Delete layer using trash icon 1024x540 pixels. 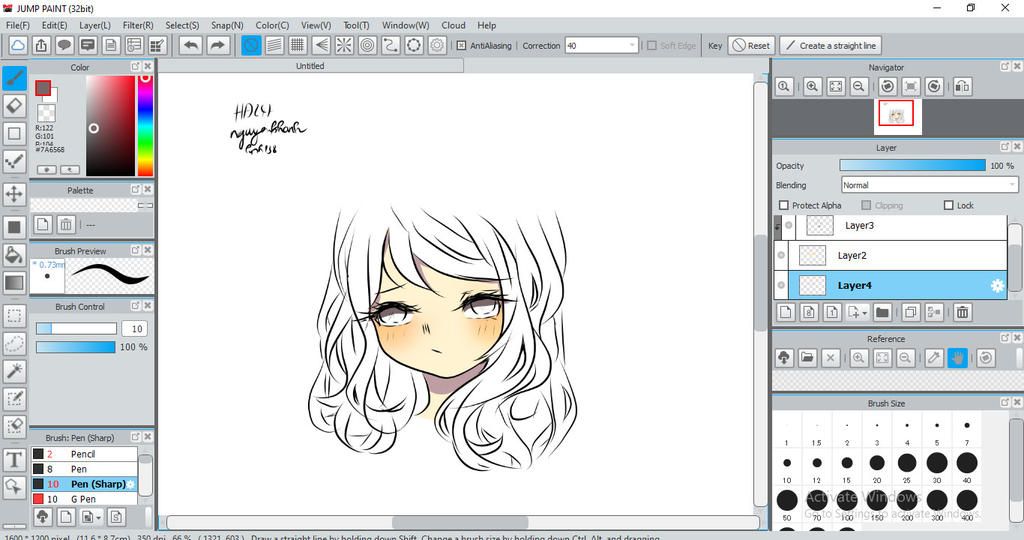click(x=963, y=312)
